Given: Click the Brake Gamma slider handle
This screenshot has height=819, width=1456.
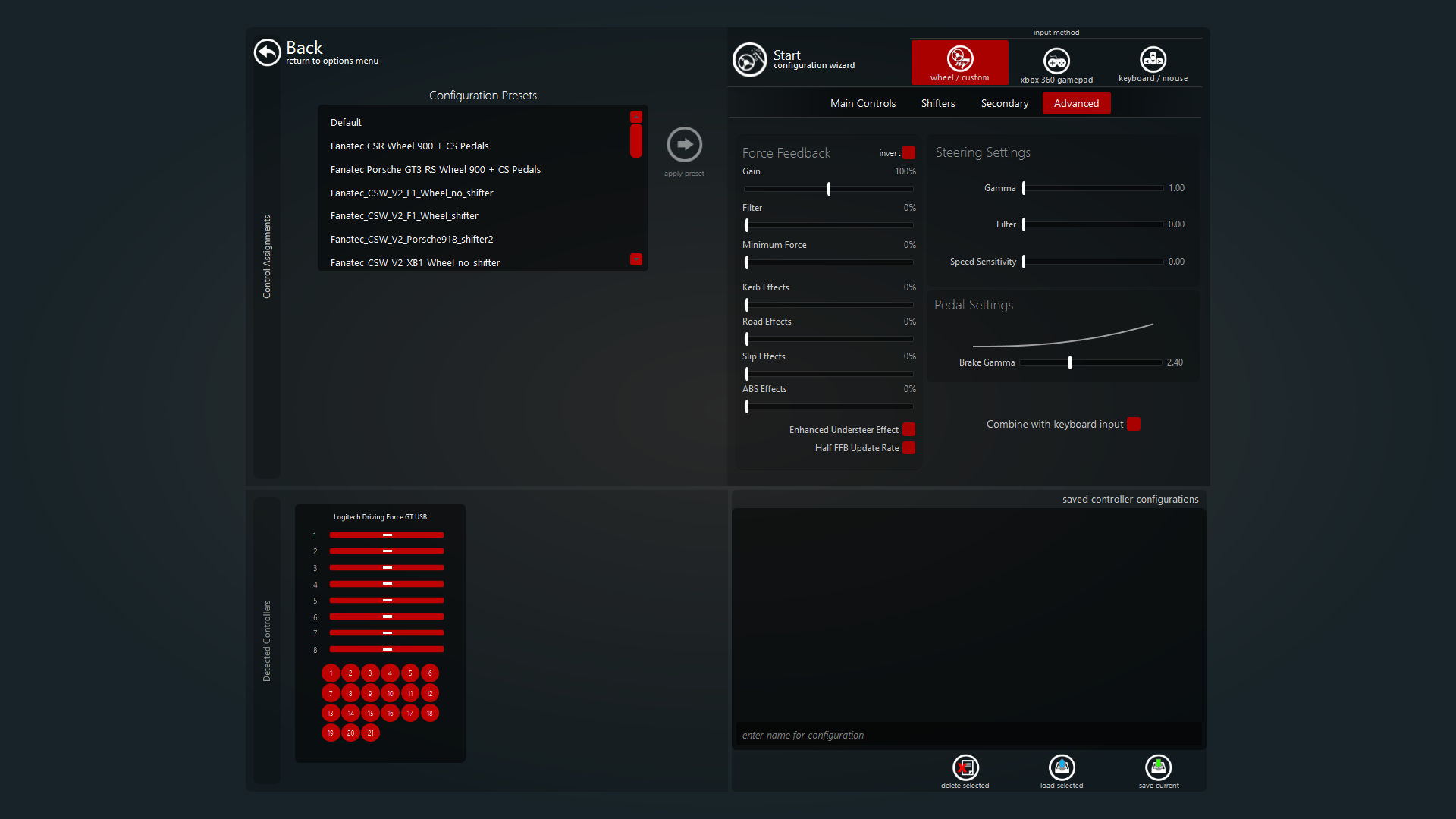Looking at the screenshot, I should tap(1070, 362).
